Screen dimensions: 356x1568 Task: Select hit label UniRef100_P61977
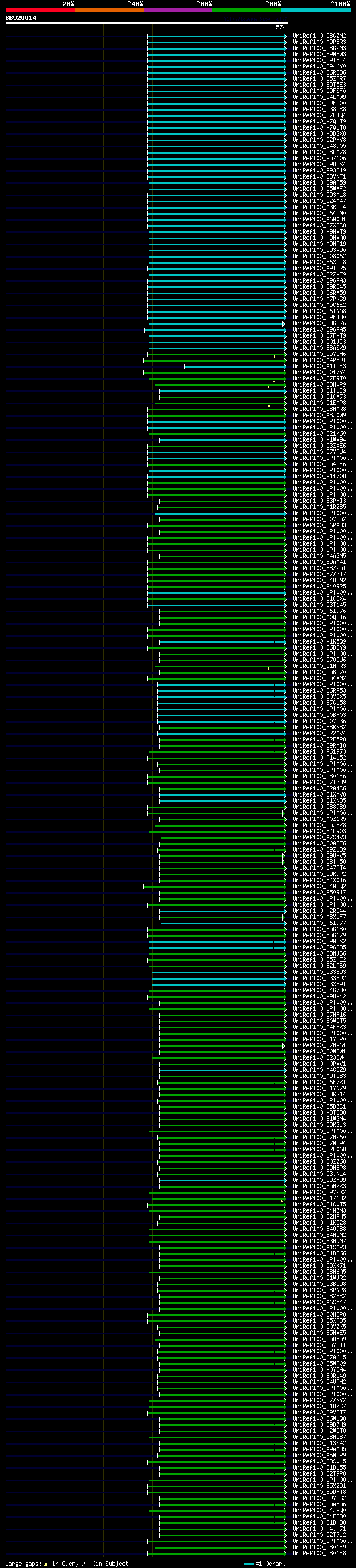click(x=319, y=923)
